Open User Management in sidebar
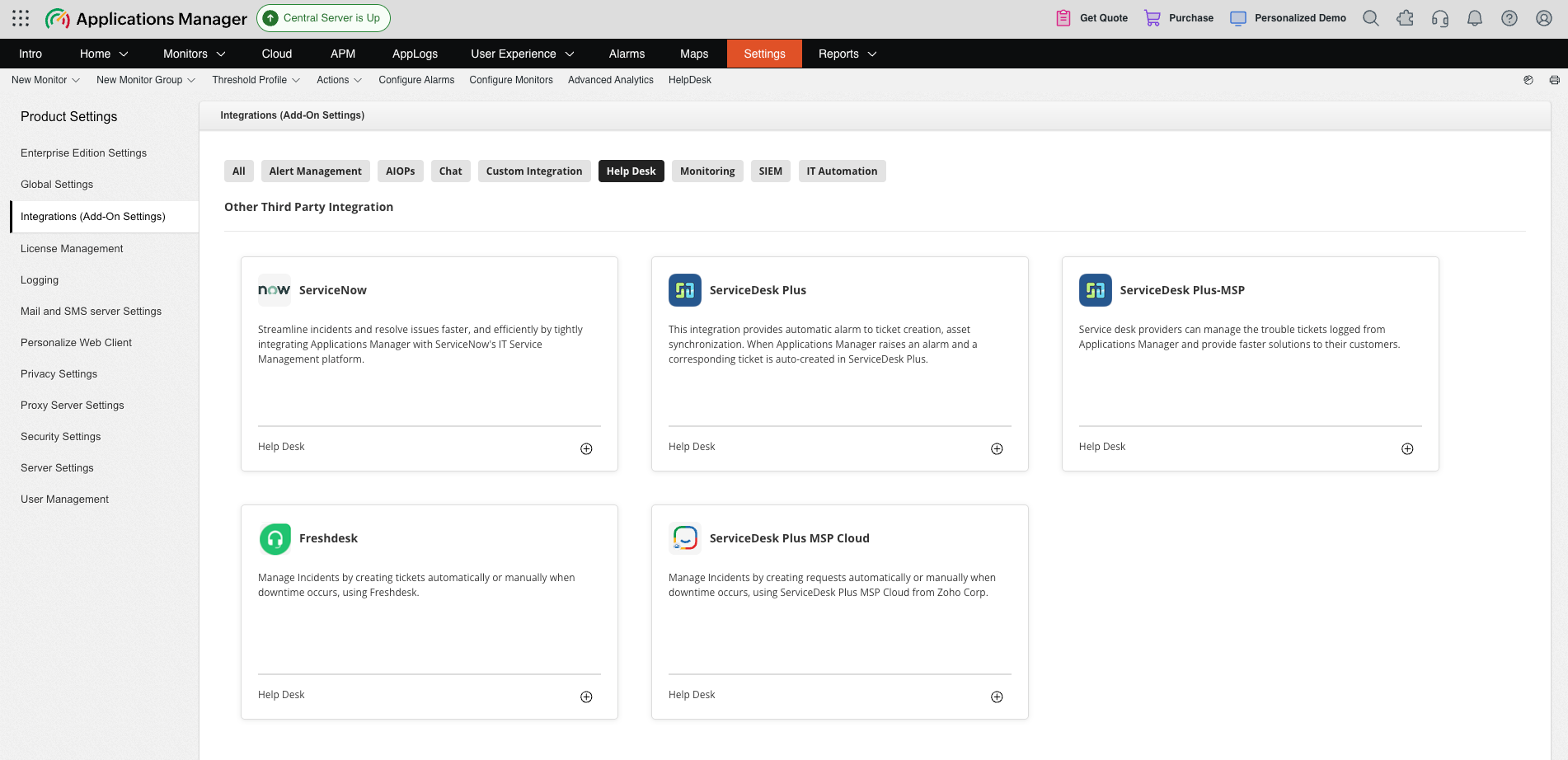 64,500
